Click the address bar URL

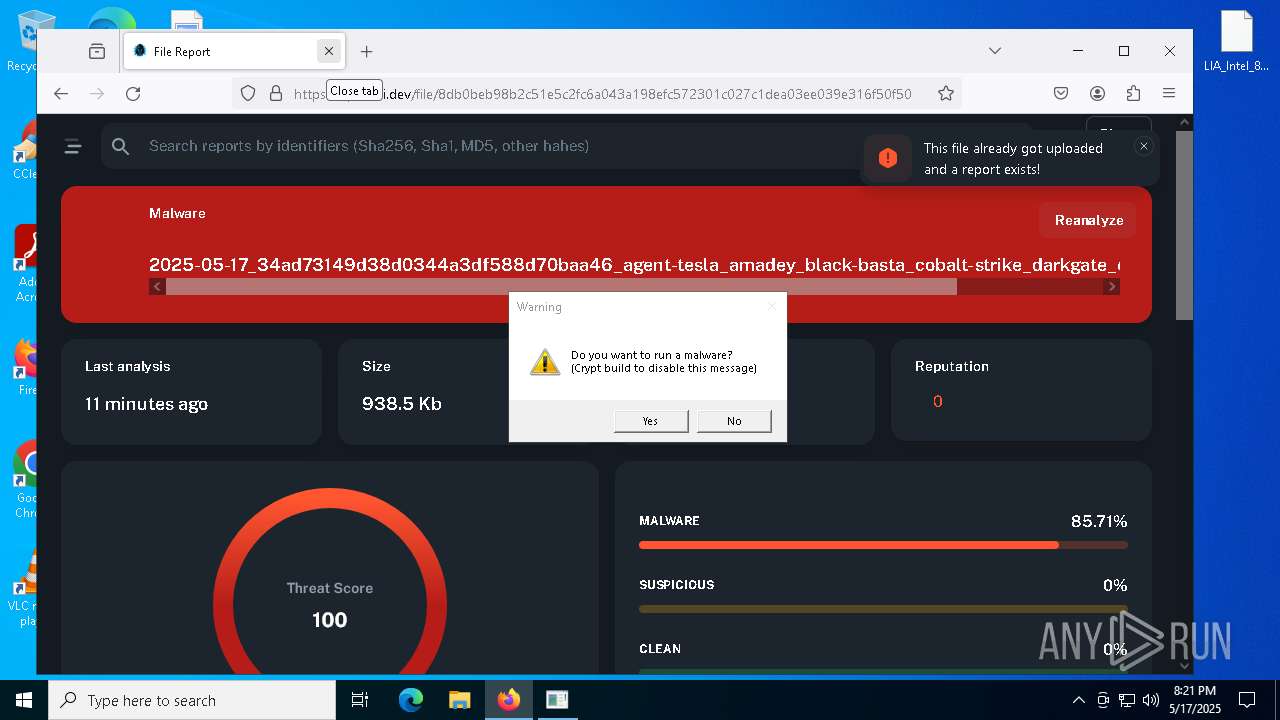pos(602,93)
